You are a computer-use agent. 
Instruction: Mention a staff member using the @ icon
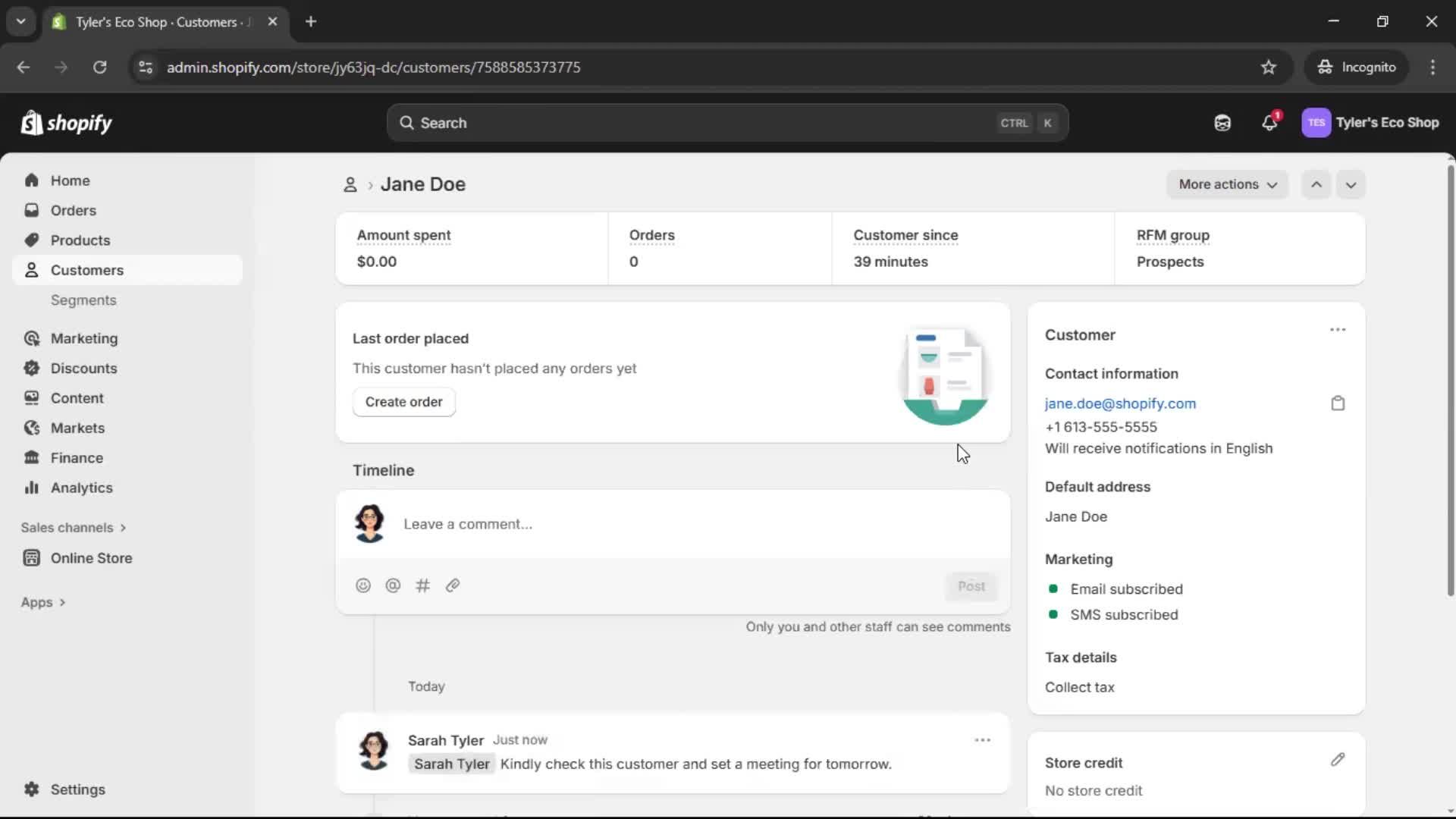tap(393, 585)
